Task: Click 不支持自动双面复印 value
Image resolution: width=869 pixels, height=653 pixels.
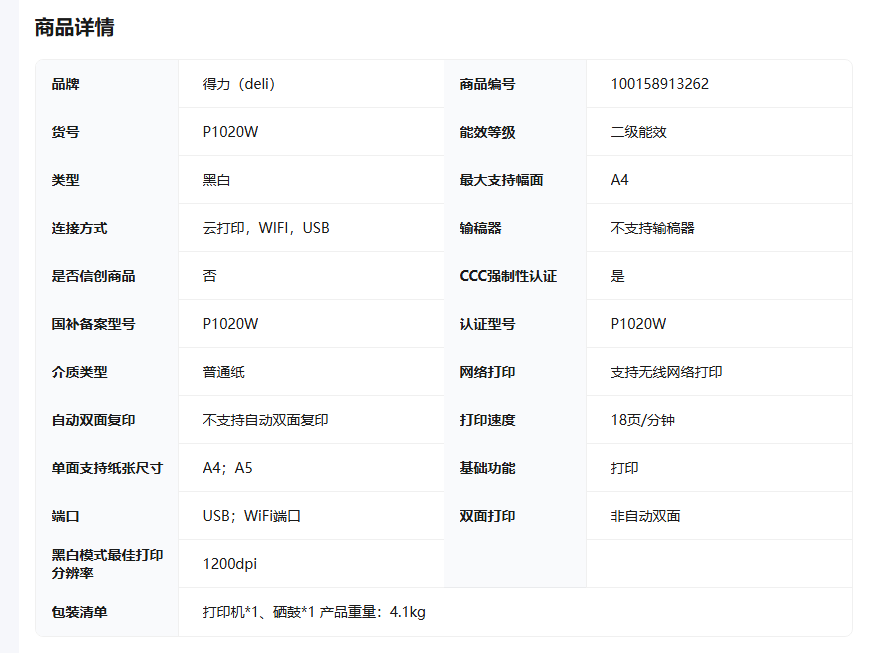Action: [265, 420]
